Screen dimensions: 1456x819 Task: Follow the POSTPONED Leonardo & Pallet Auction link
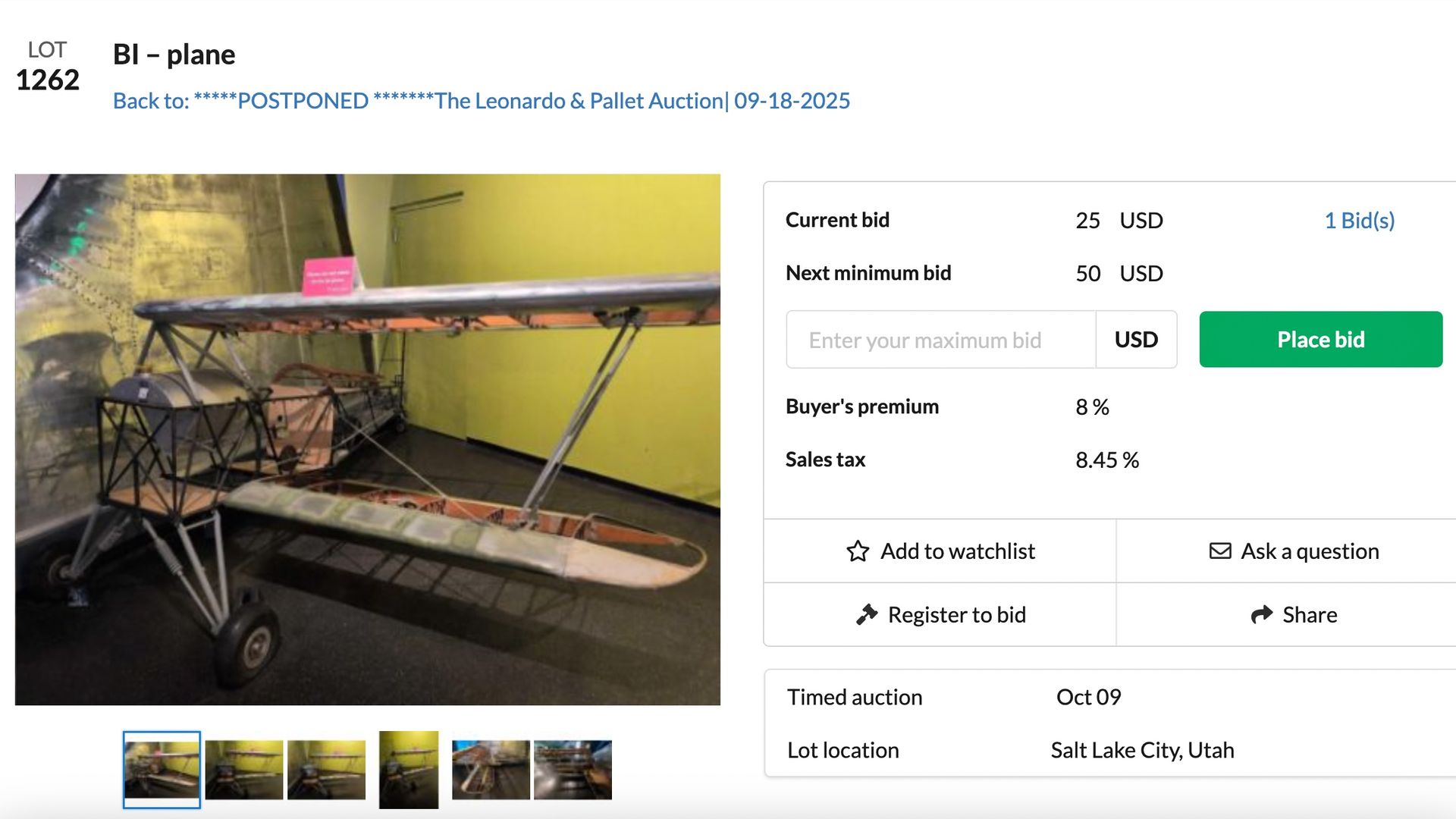pyautogui.click(x=482, y=100)
